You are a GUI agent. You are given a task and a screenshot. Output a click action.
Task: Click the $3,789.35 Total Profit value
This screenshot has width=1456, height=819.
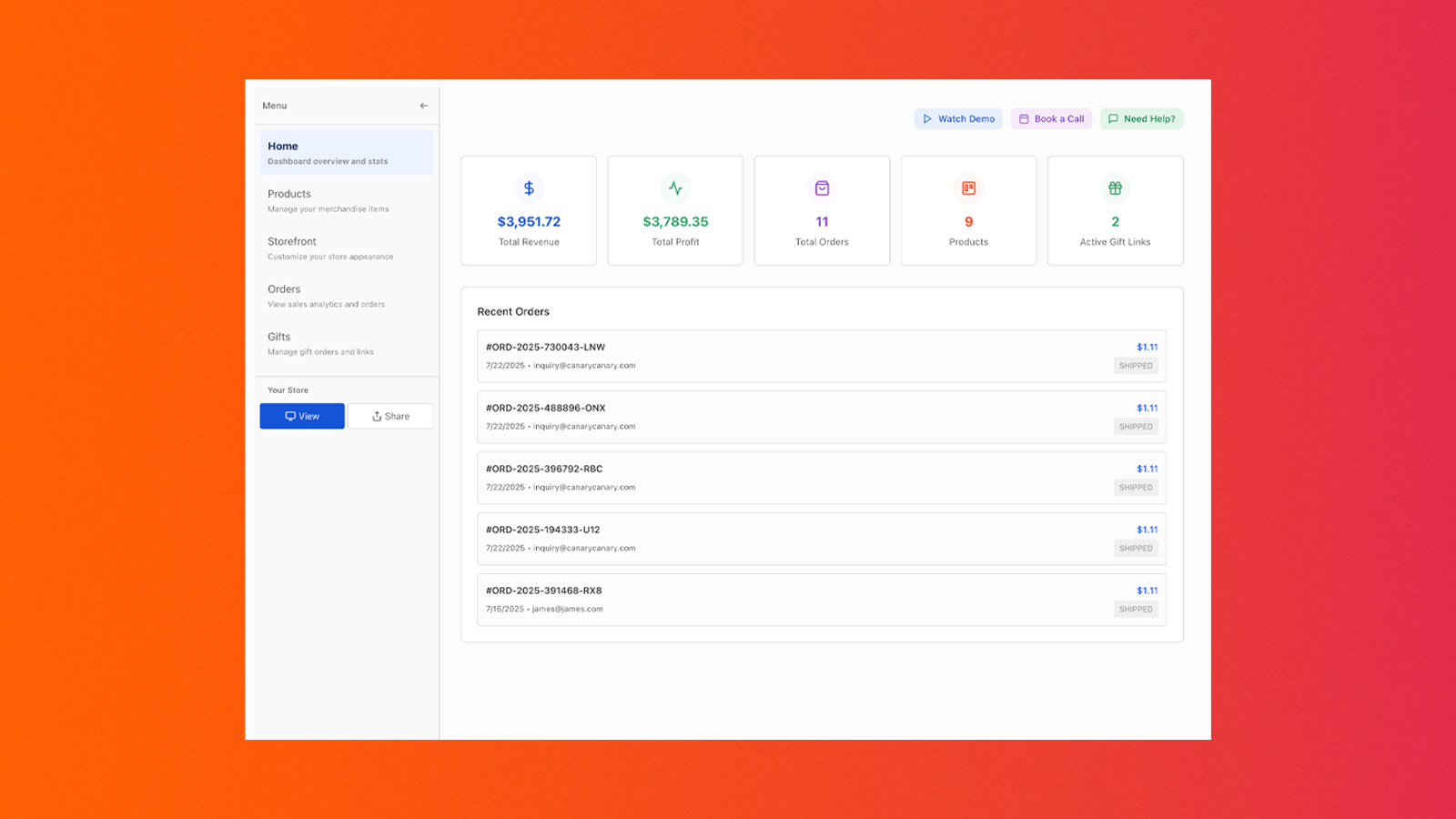coord(675,221)
